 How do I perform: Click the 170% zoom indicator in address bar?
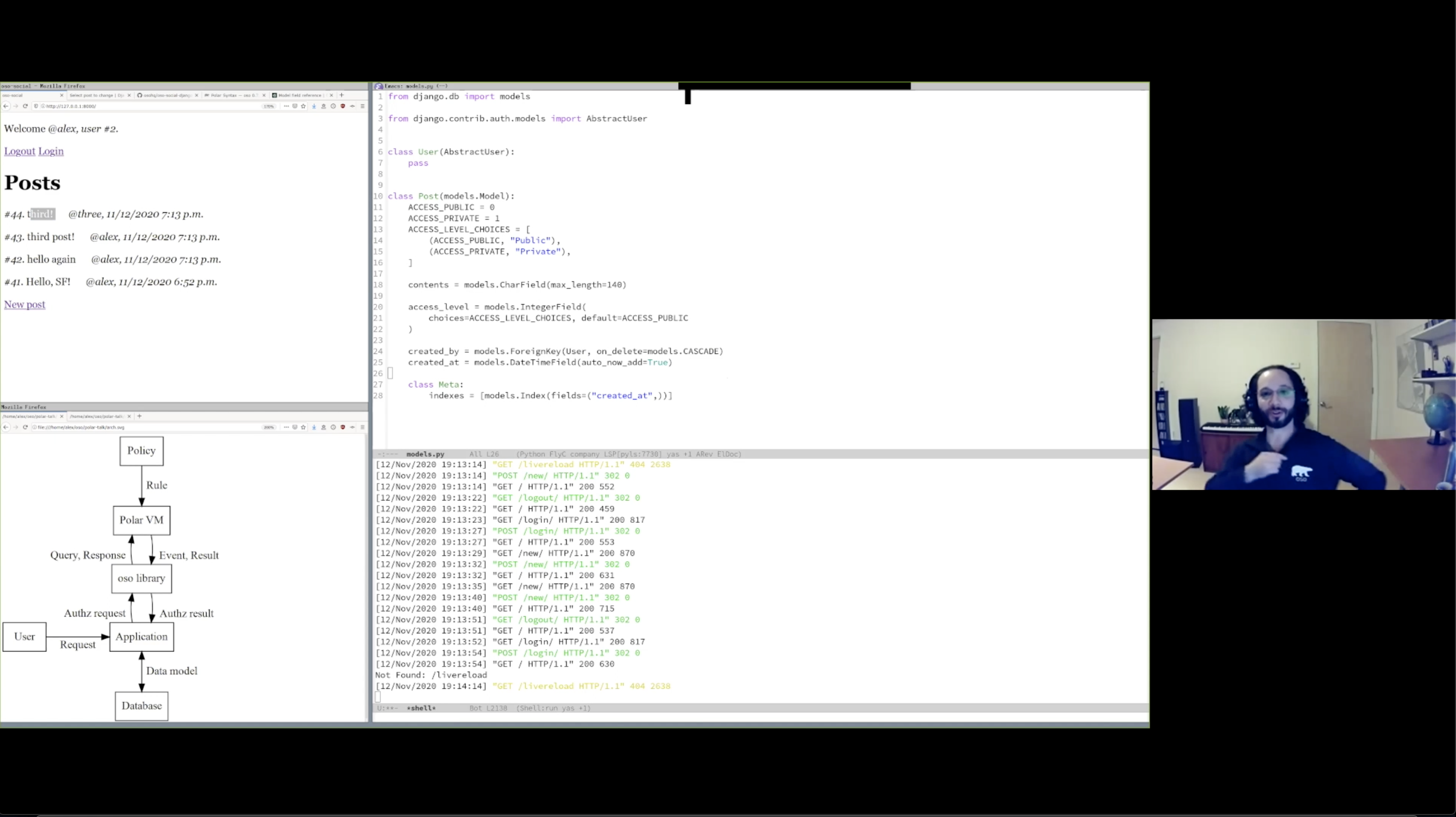(x=268, y=106)
